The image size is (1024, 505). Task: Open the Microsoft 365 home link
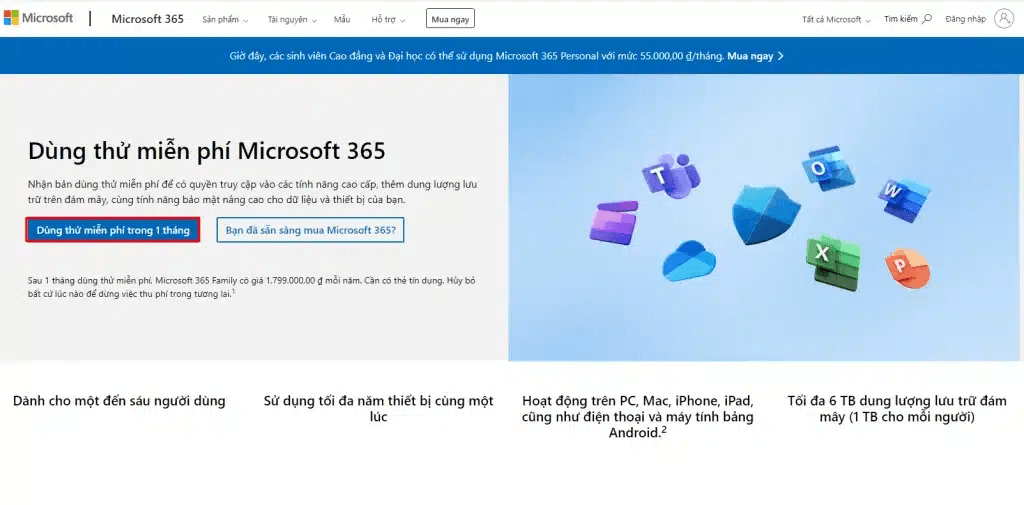(148, 19)
